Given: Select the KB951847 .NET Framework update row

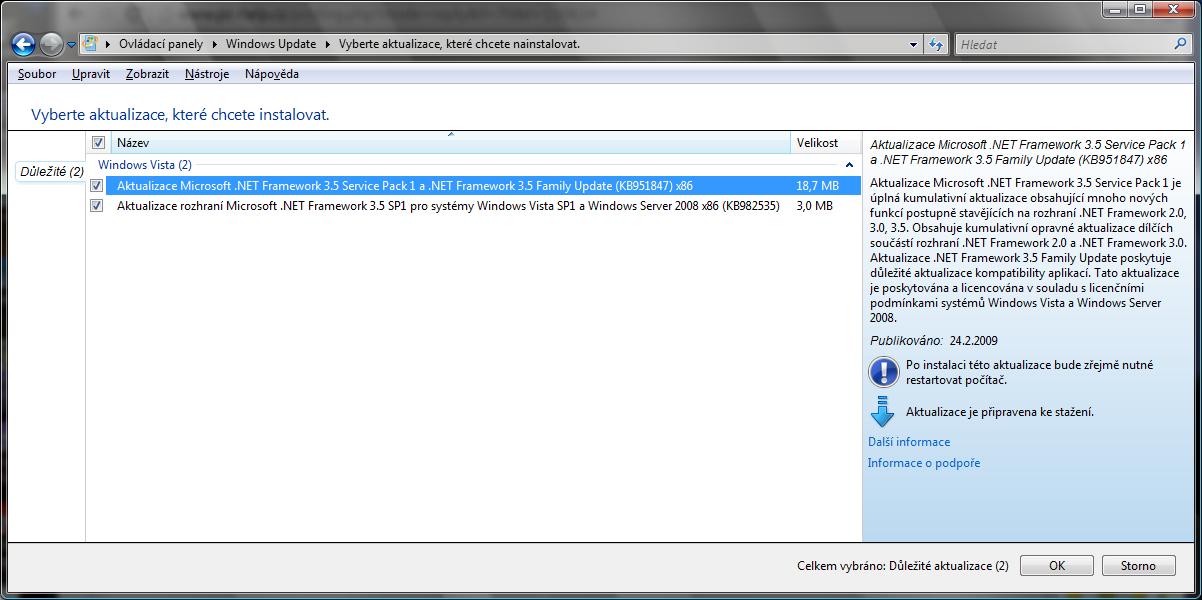Looking at the screenshot, I should point(473,186).
